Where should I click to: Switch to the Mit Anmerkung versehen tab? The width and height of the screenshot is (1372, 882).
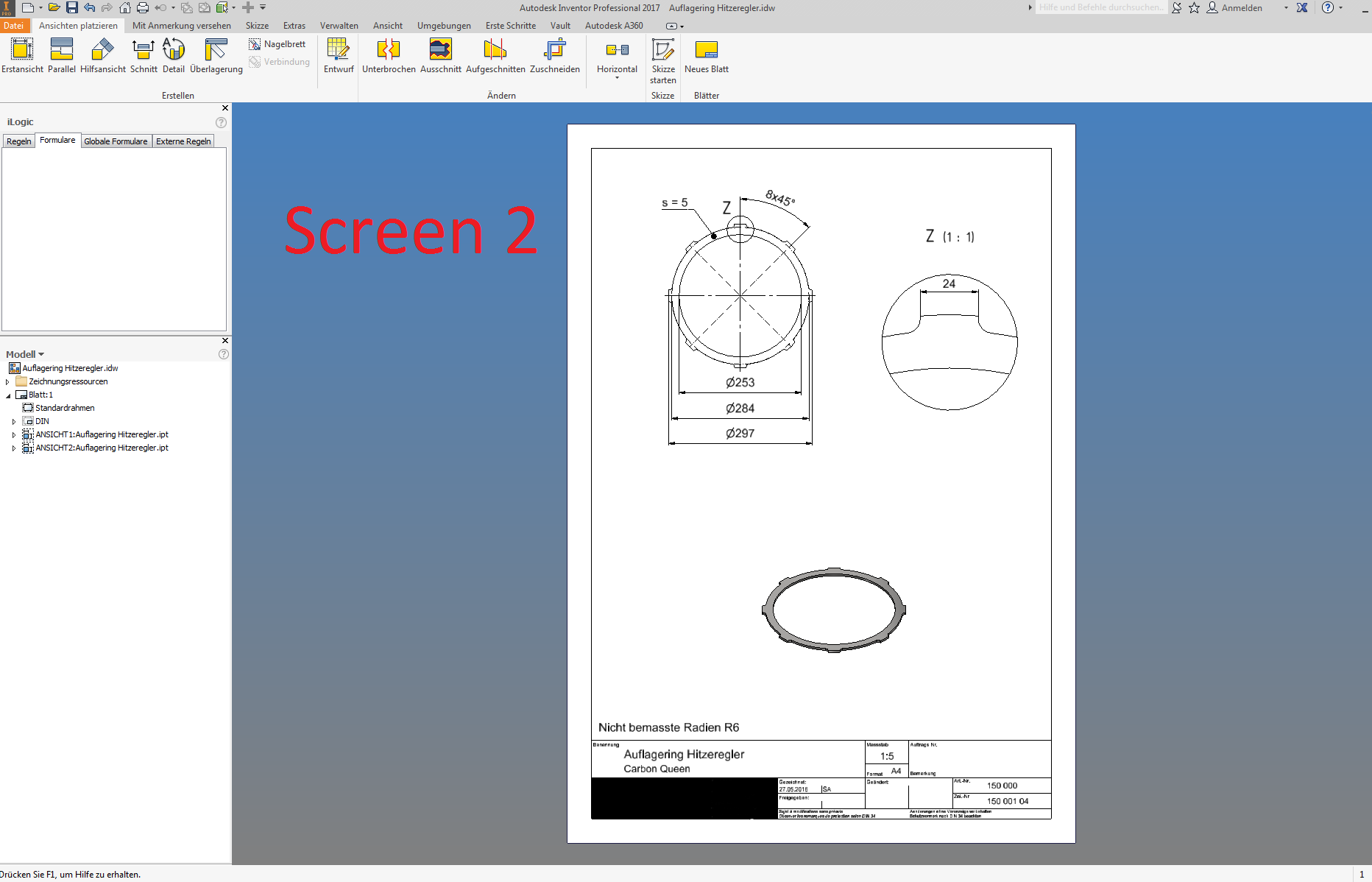coord(181,25)
